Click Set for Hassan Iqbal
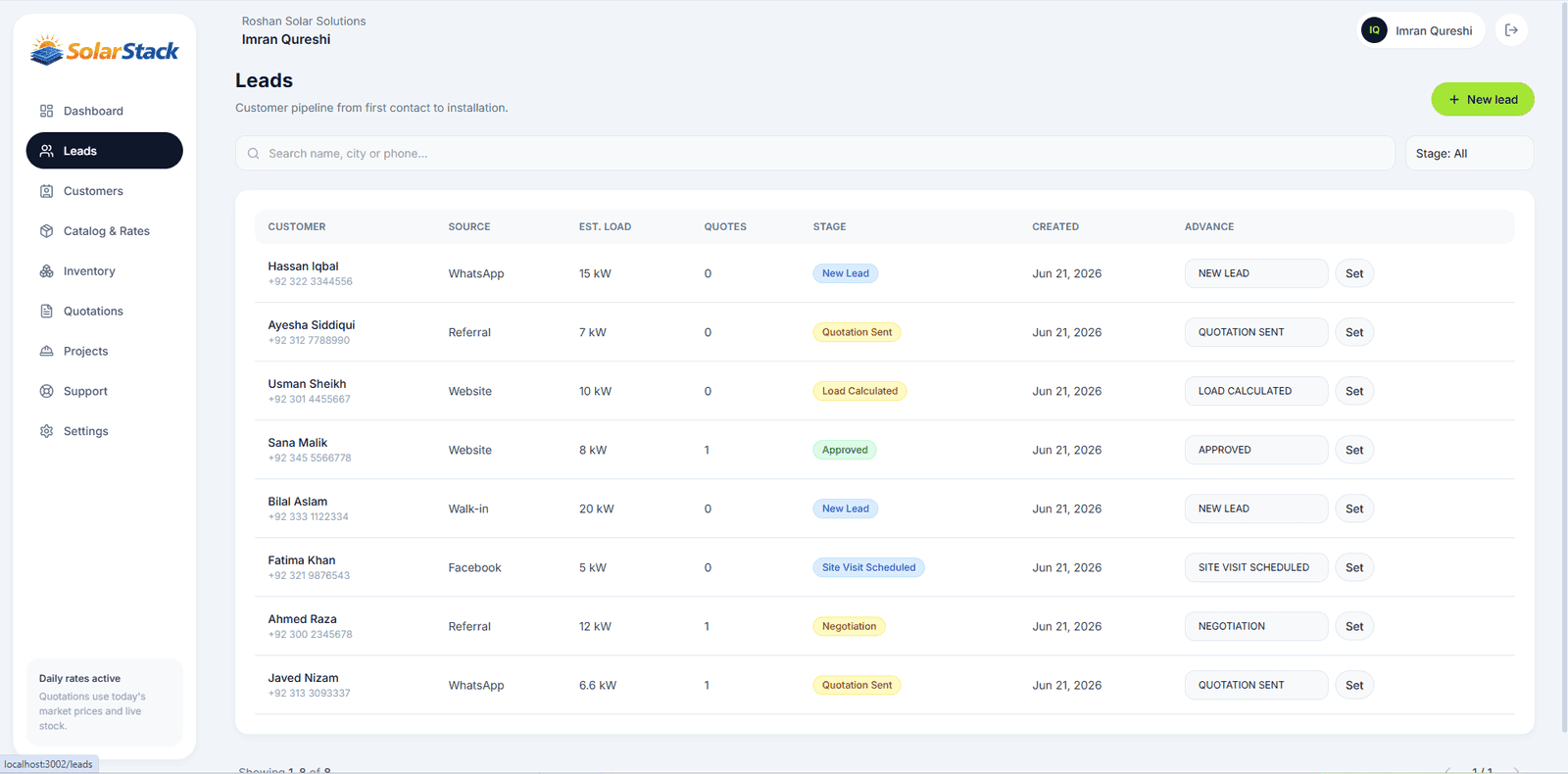The height and width of the screenshot is (774, 1568). pyautogui.click(x=1354, y=273)
